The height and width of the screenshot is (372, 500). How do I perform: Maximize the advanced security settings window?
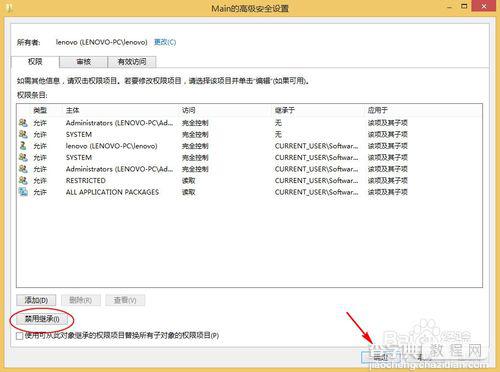point(464,6)
